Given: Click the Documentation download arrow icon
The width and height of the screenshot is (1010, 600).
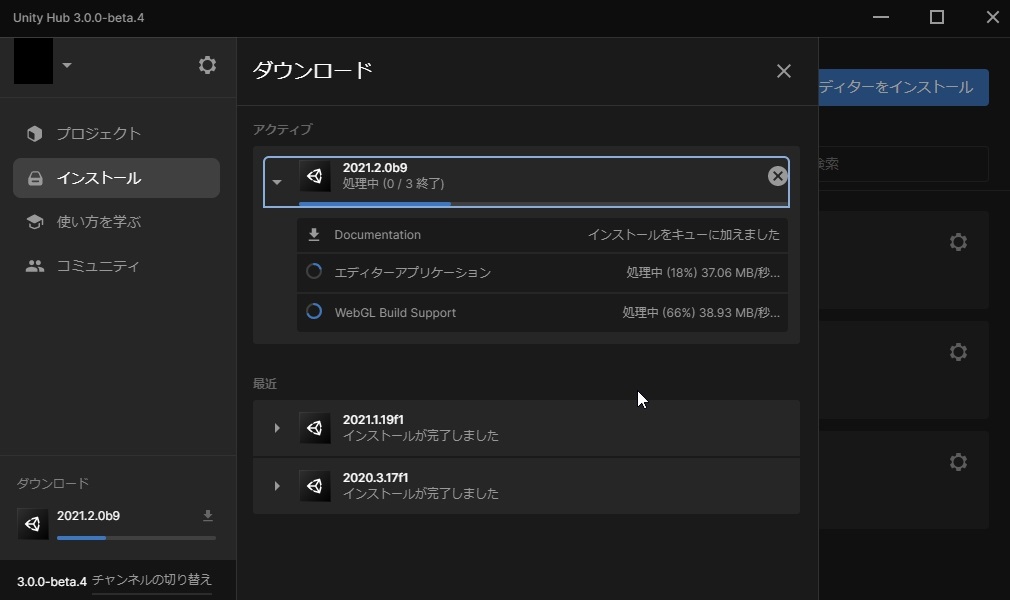Looking at the screenshot, I should 314,235.
